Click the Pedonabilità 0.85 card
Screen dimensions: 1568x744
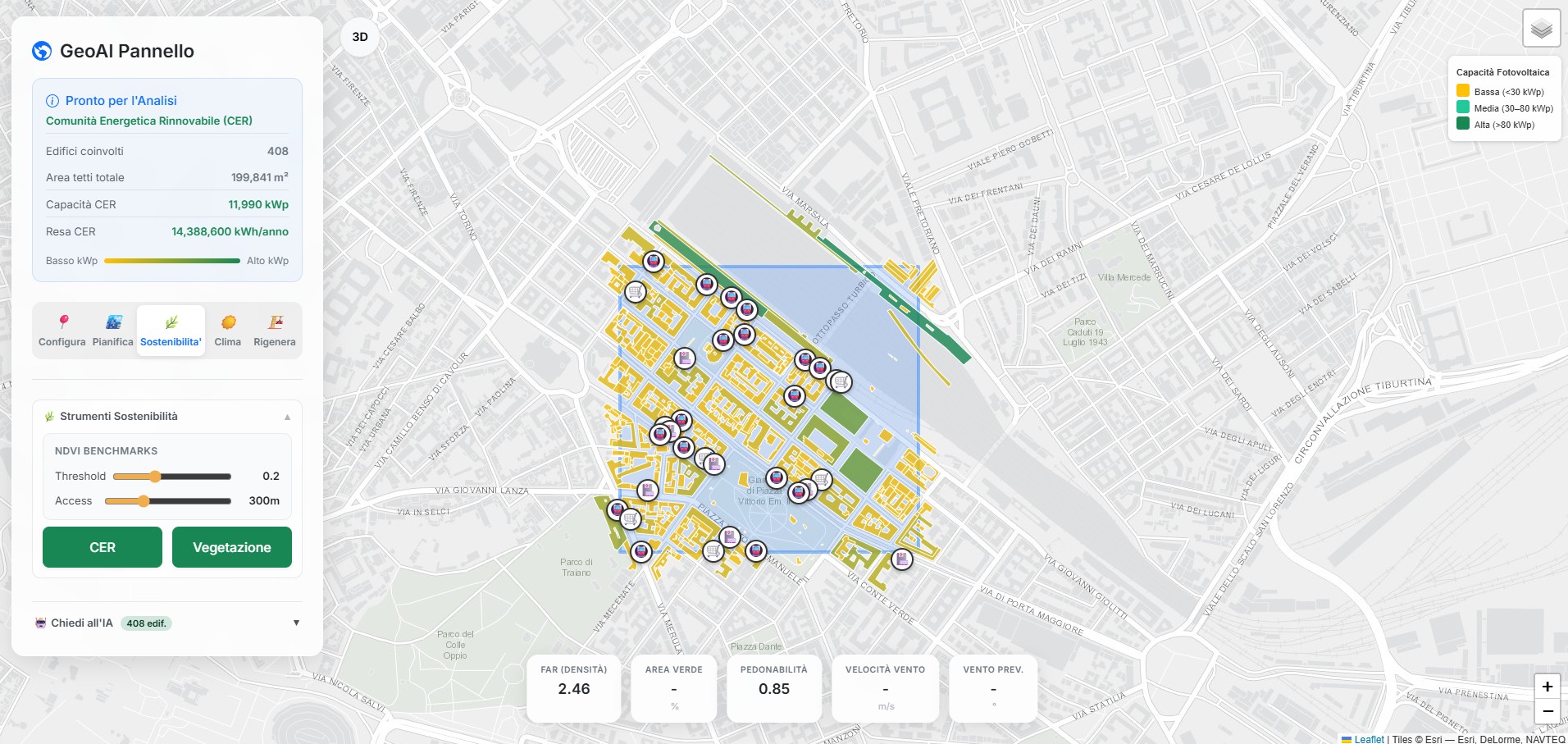click(x=774, y=688)
